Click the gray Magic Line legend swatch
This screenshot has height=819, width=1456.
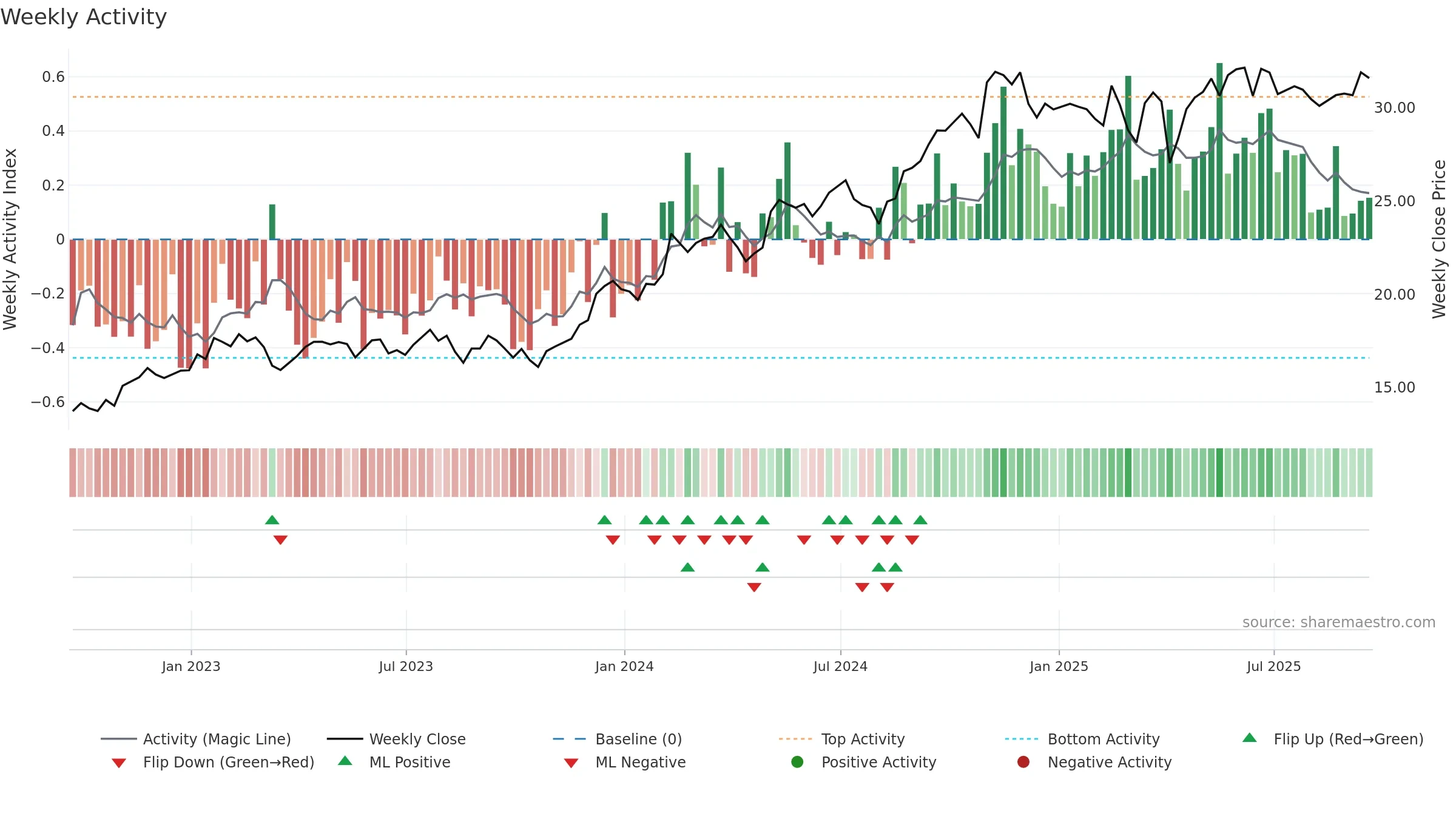coord(119,739)
